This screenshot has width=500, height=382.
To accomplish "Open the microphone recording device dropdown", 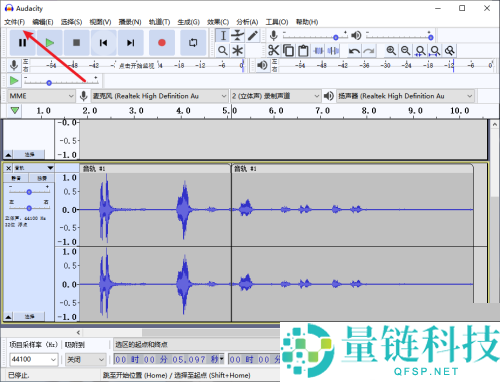I will (160, 96).
